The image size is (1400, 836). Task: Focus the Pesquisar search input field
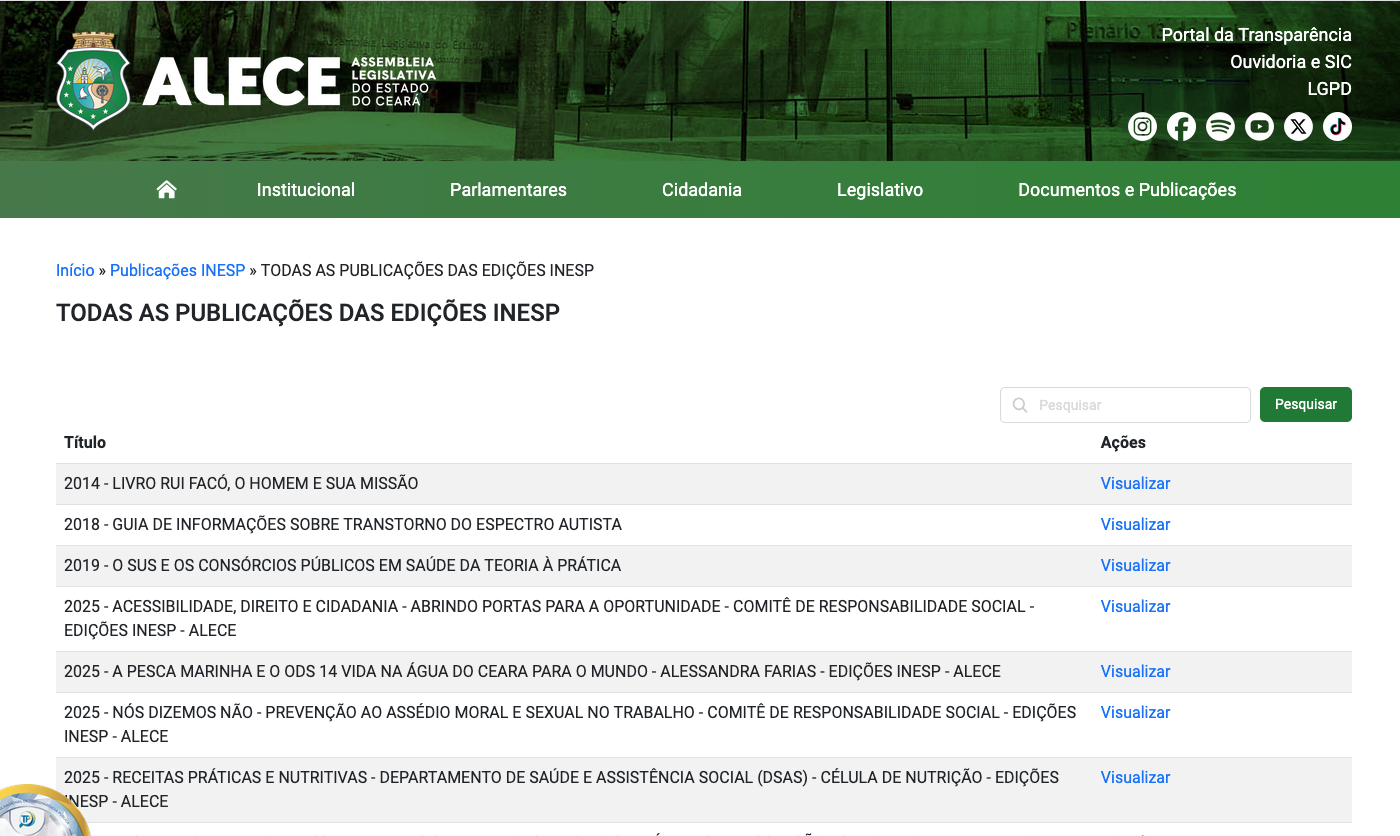click(1125, 405)
